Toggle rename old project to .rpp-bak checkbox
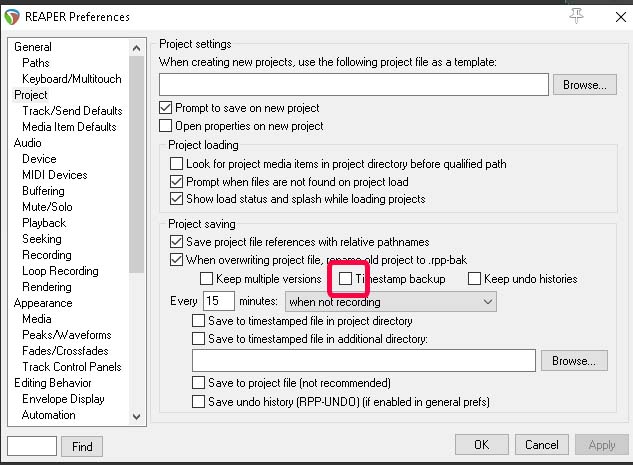 point(176,260)
